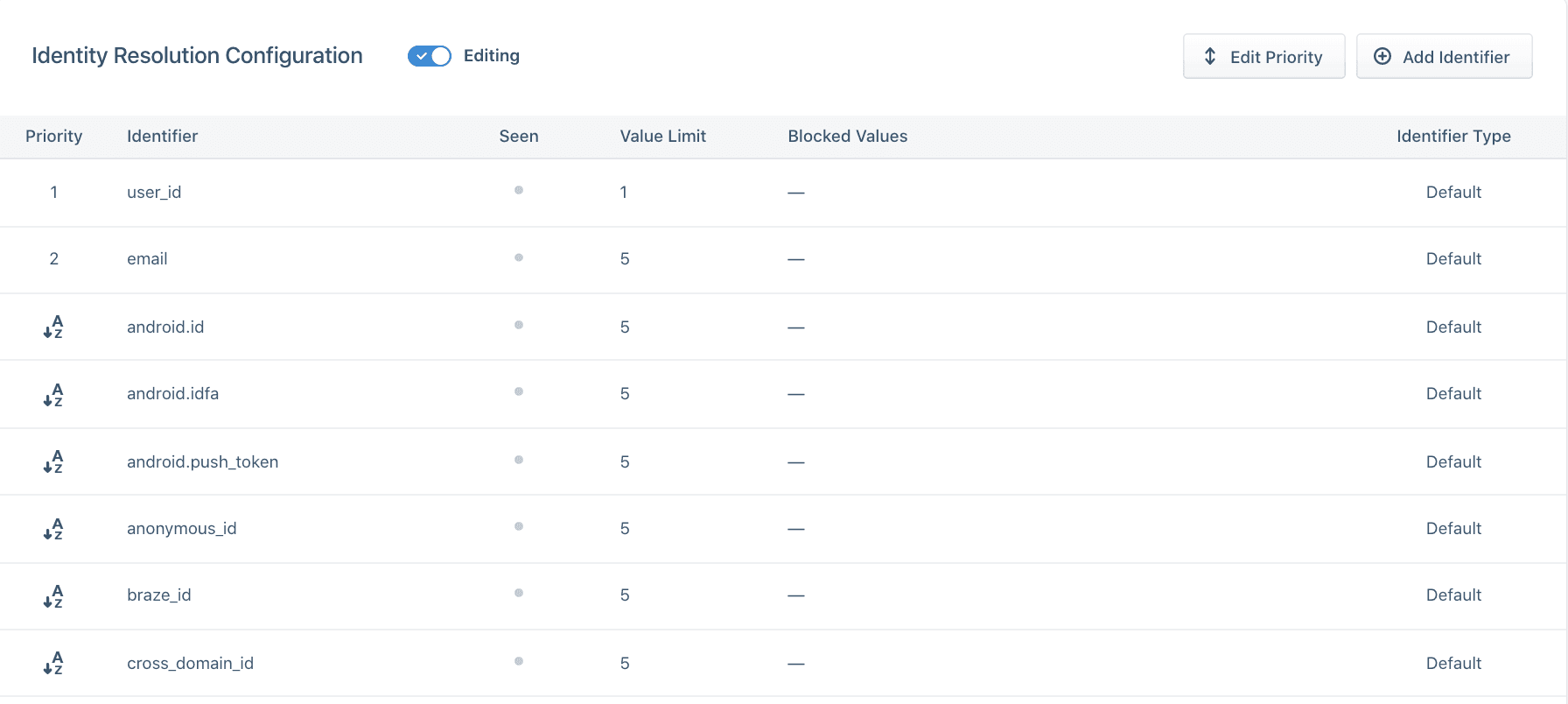Viewport: 1568px width, 704px height.
Task: Open the user_id identifier row
Action: click(x=154, y=192)
